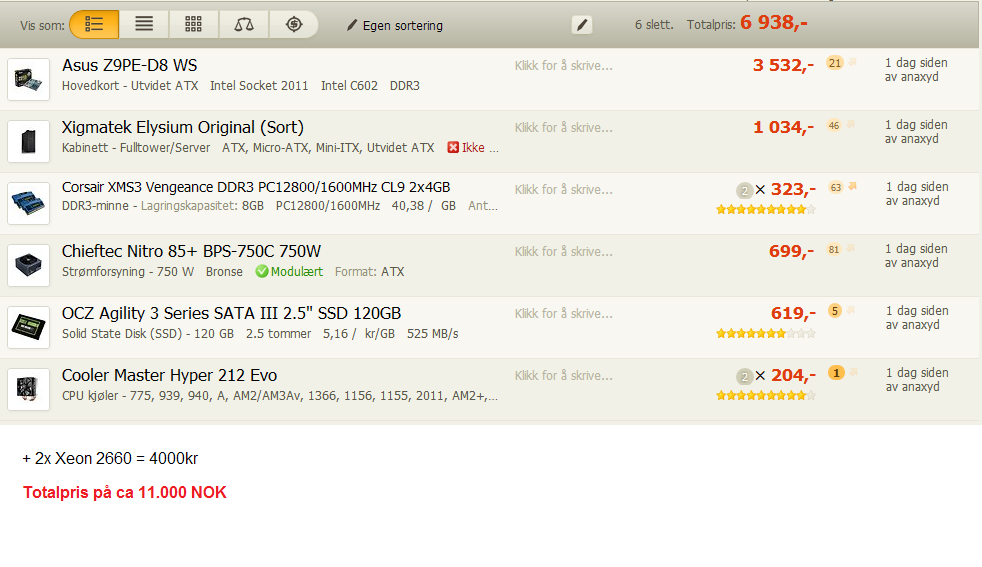982x567 pixels.
Task: Click quantity 2 badge on Corsair row
Action: (744, 190)
